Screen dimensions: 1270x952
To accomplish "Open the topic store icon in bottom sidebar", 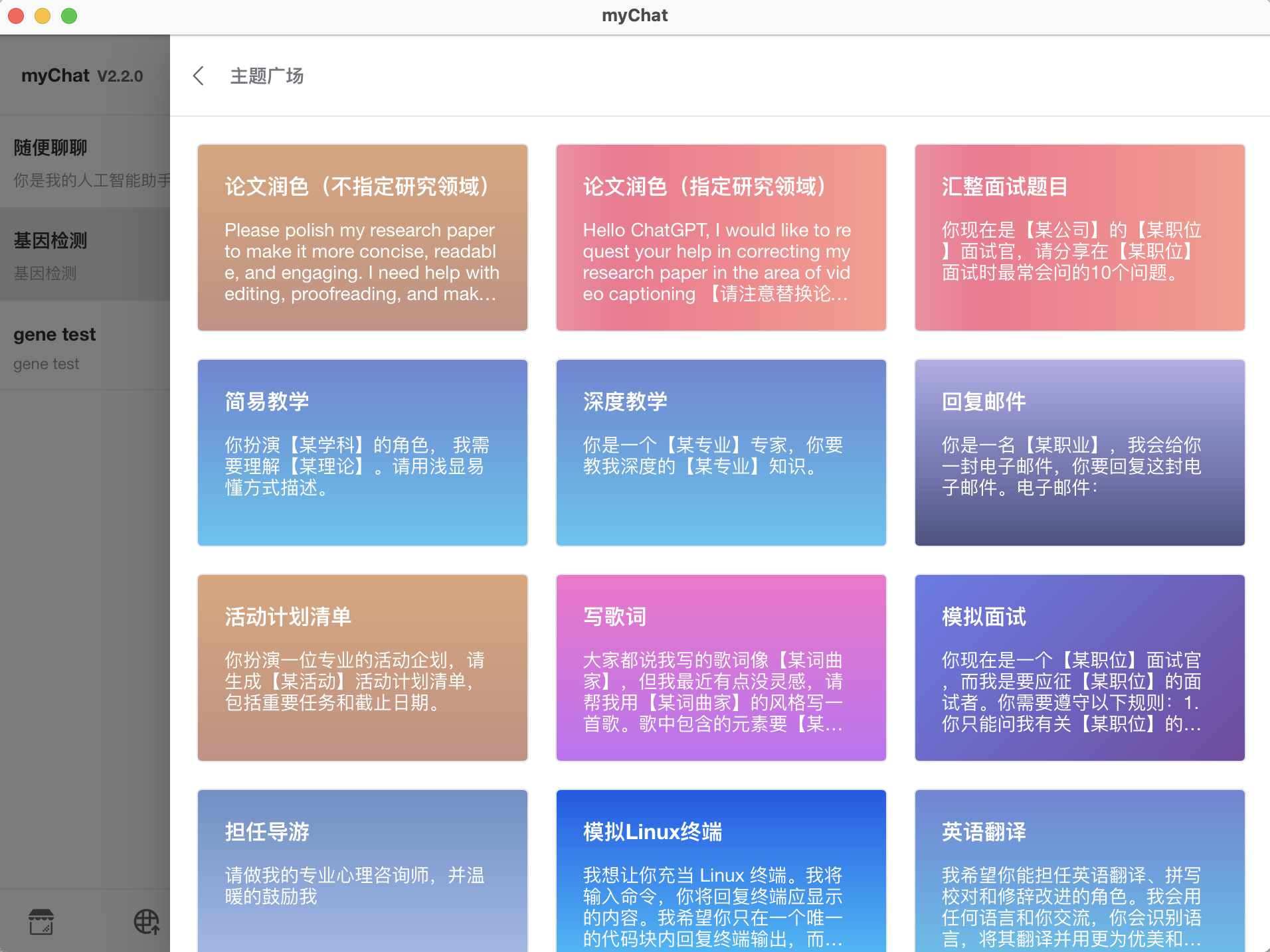I will (x=41, y=921).
